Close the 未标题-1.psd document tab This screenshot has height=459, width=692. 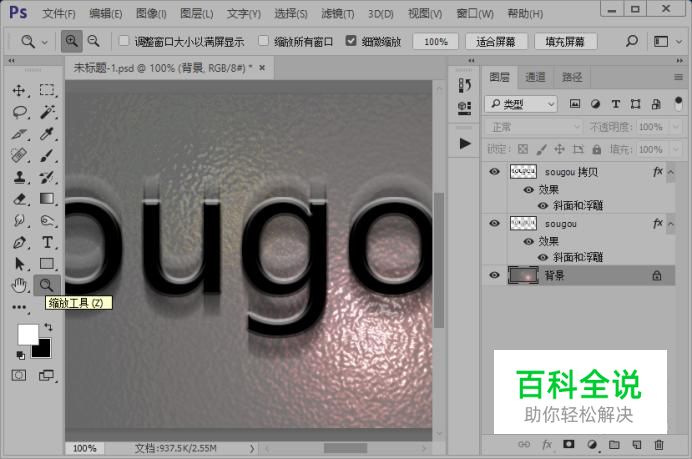point(262,68)
